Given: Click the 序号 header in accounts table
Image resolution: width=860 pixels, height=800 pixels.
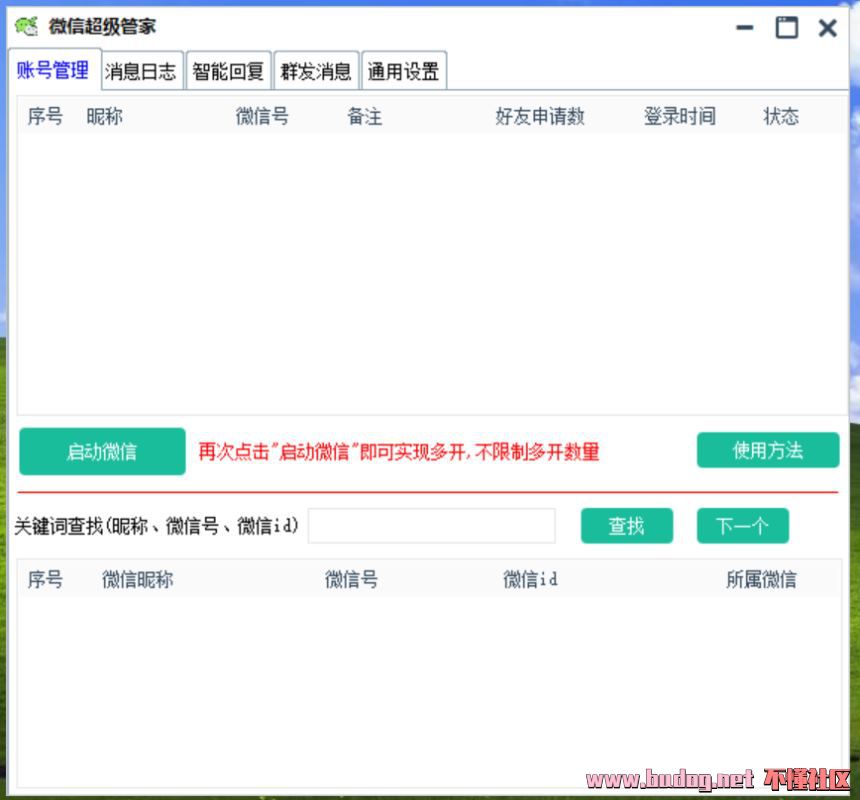Looking at the screenshot, I should [45, 116].
